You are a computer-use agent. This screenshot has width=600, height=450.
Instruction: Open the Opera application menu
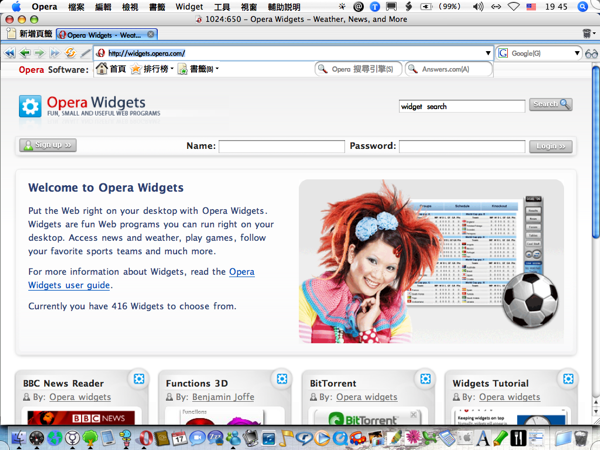tap(44, 7)
